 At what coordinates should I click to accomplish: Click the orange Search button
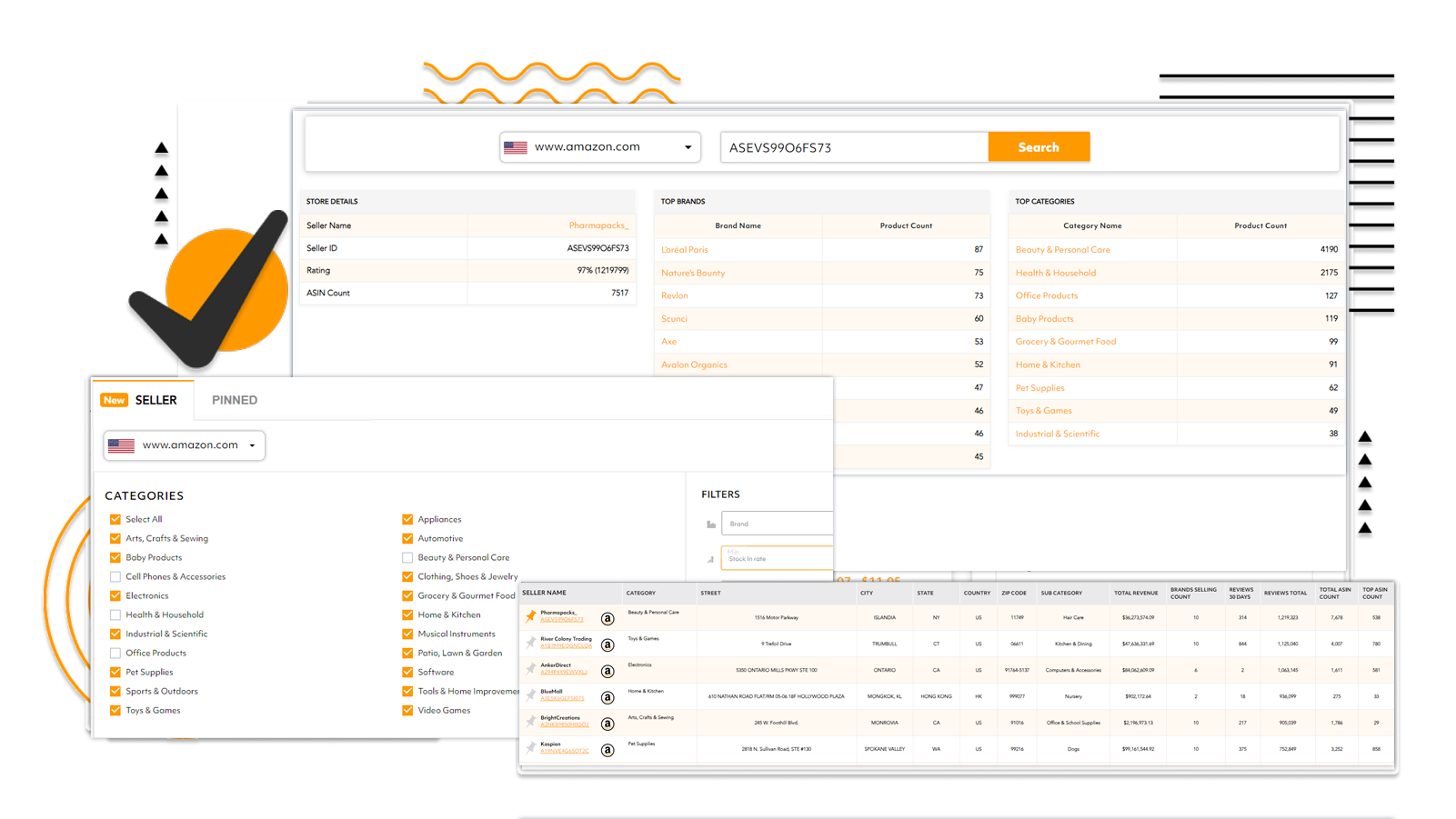(1039, 146)
